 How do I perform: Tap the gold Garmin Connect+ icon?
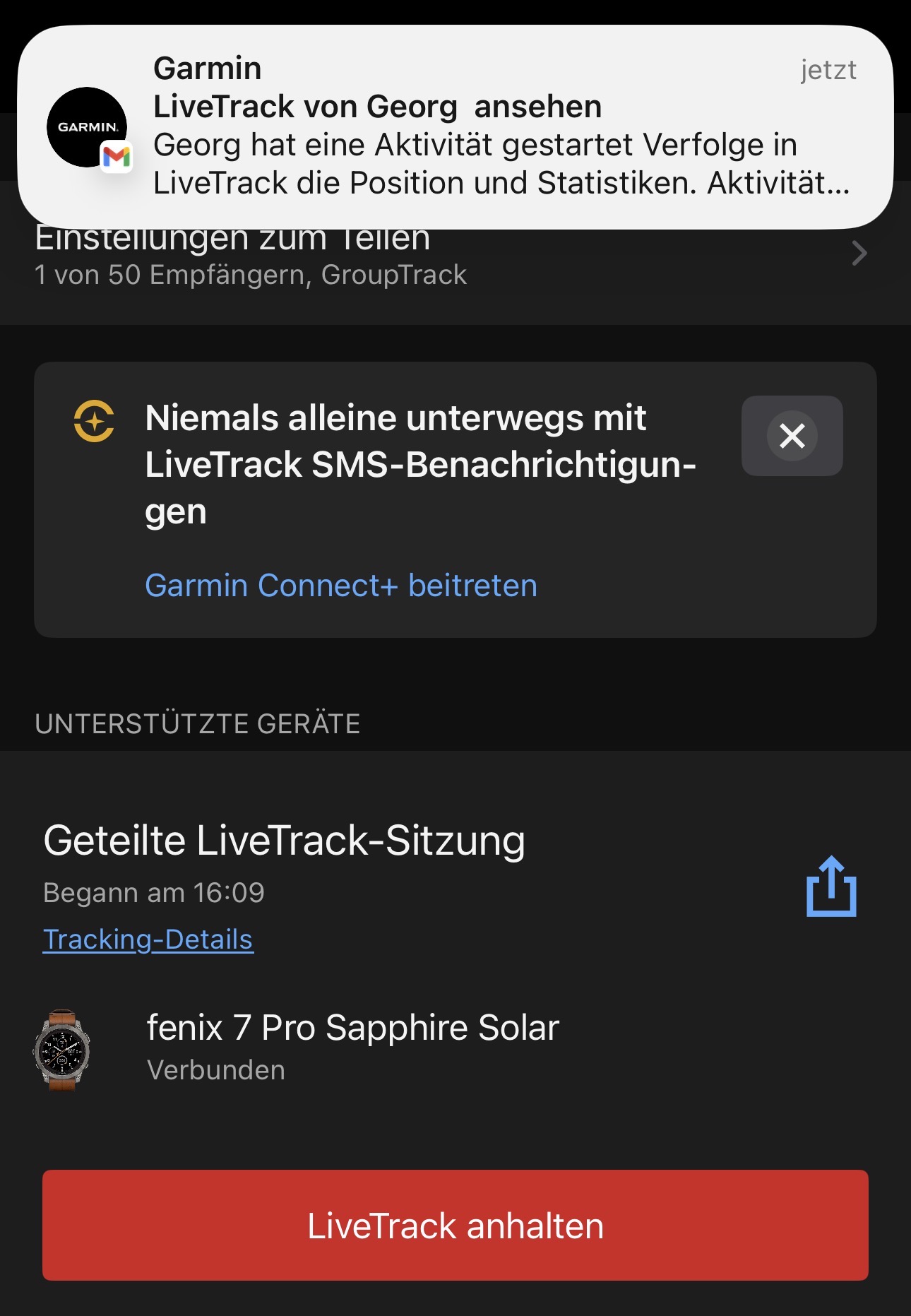[x=94, y=421]
